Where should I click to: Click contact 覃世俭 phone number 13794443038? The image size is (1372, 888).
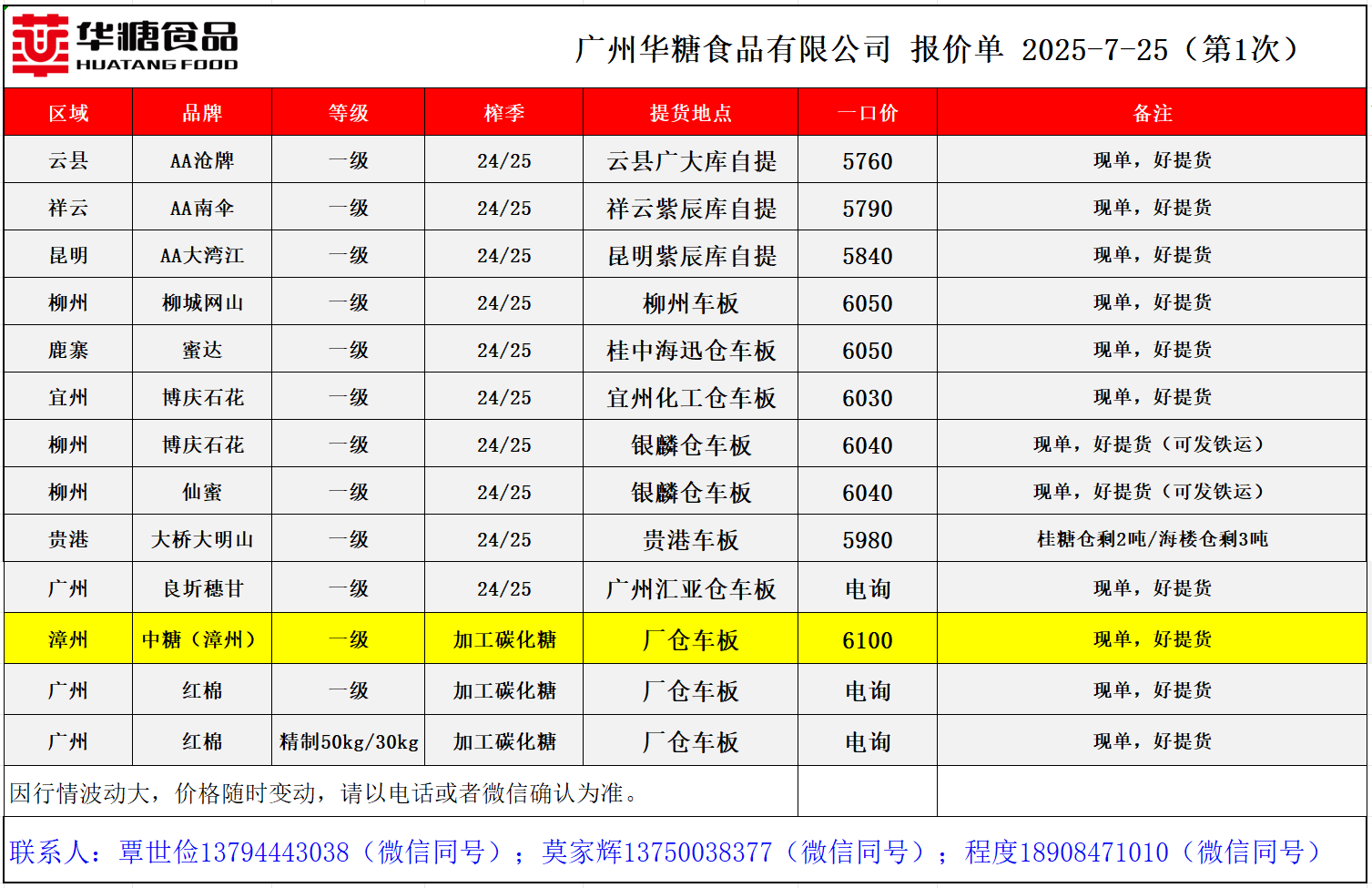coord(274,852)
